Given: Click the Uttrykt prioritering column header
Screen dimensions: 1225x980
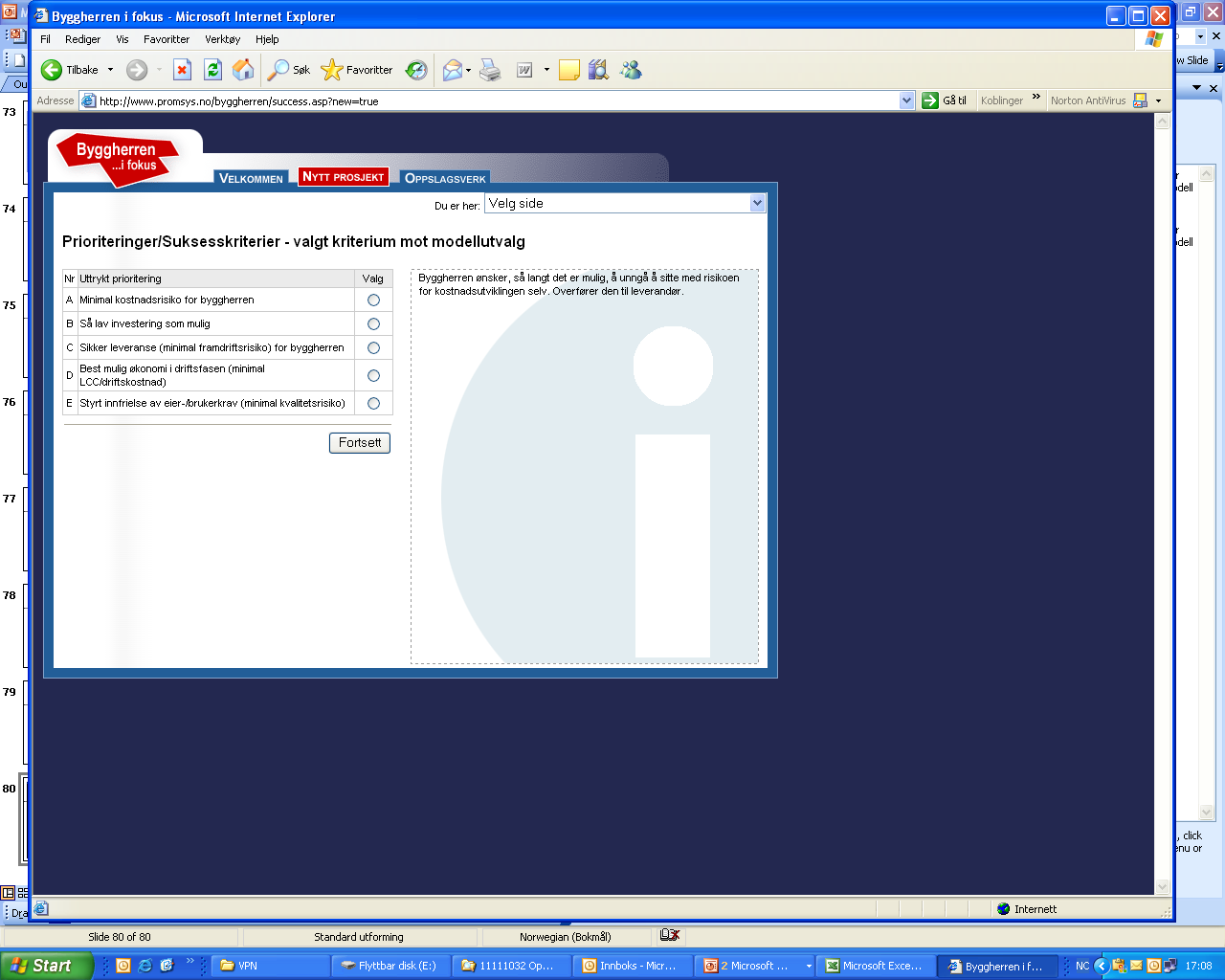Looking at the screenshot, I should coord(215,278).
